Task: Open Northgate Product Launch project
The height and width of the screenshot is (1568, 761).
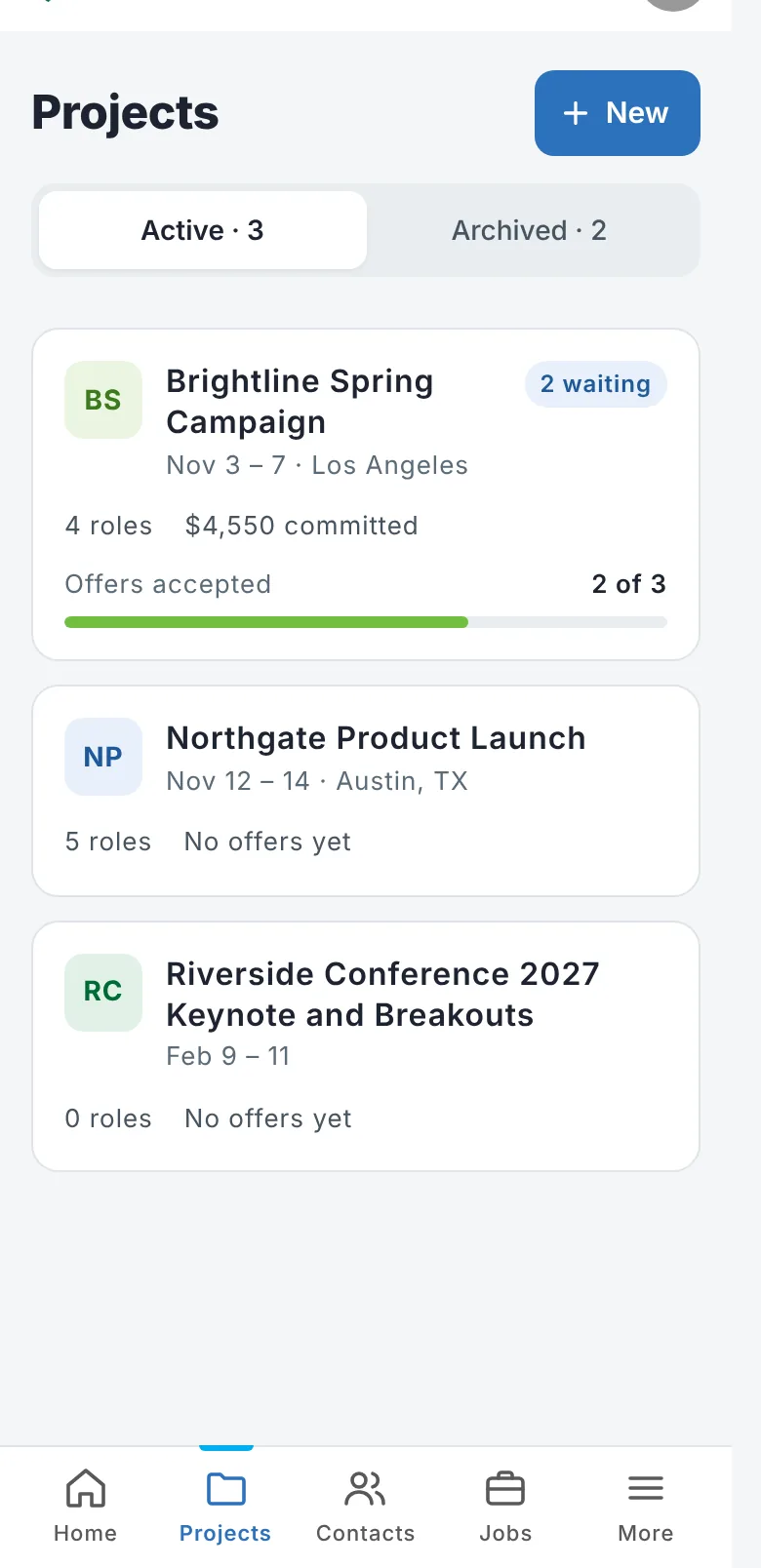Action: tap(366, 791)
